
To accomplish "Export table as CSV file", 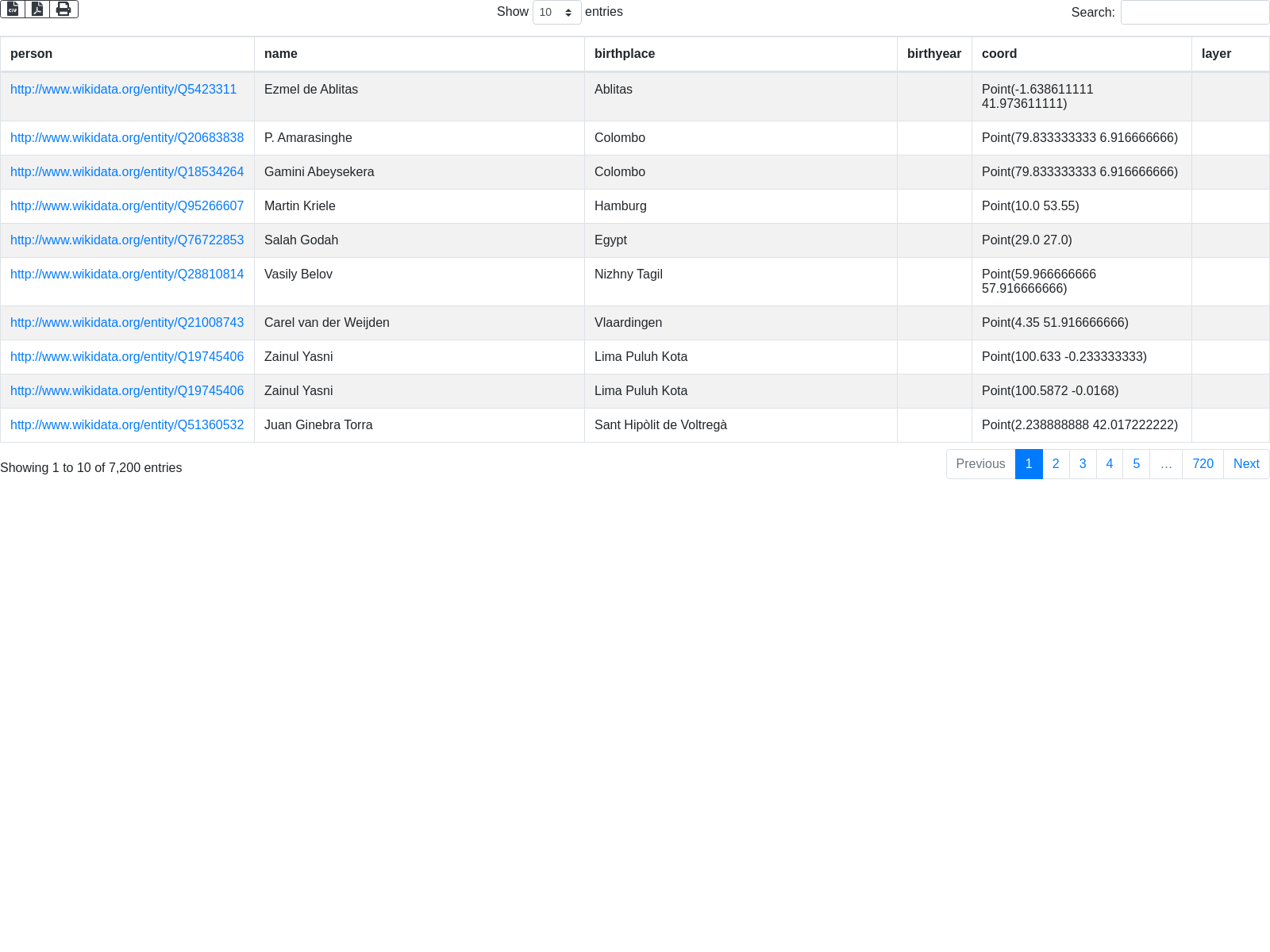I will [x=13, y=9].
